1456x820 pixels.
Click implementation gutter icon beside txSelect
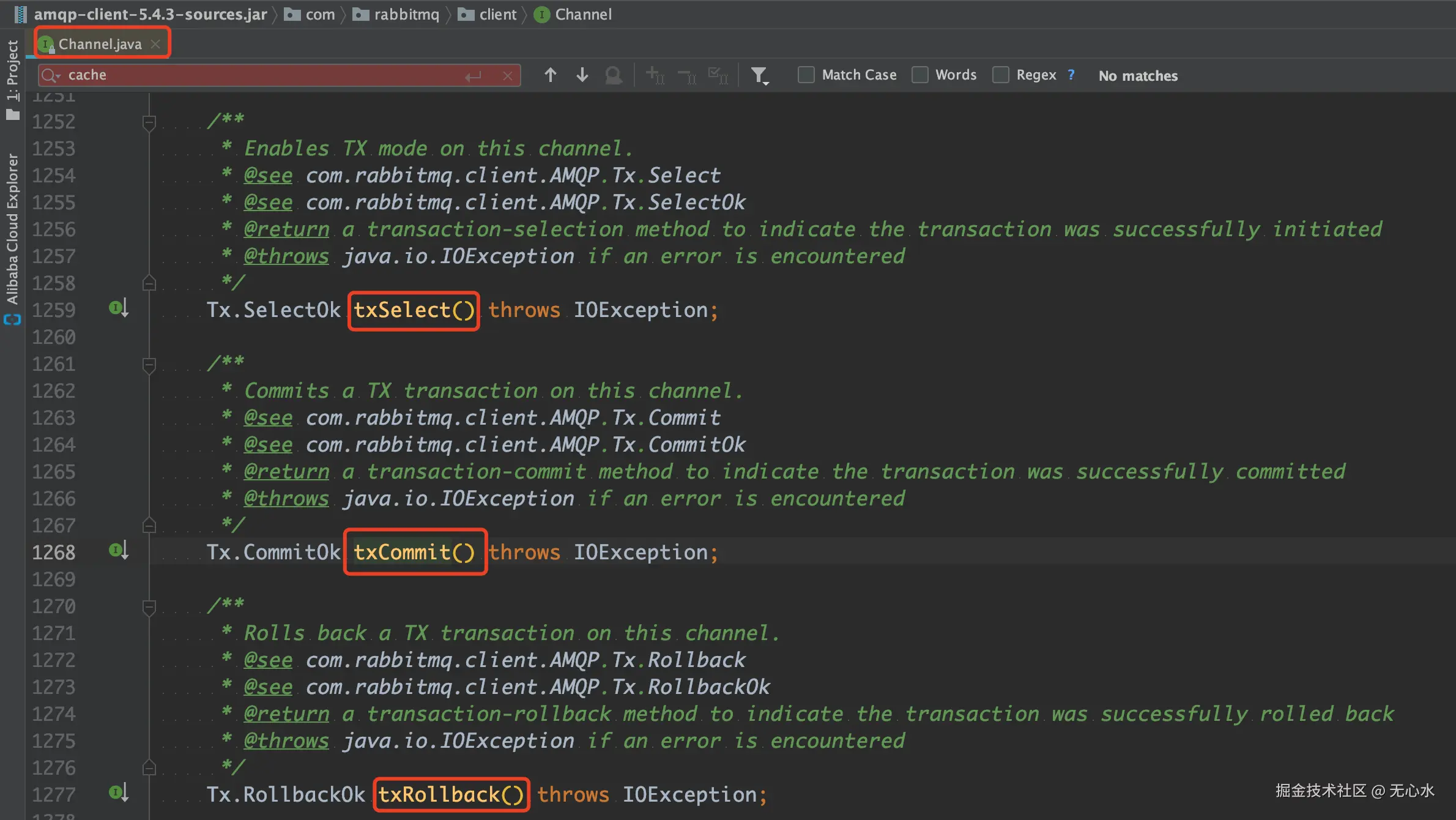tap(118, 308)
